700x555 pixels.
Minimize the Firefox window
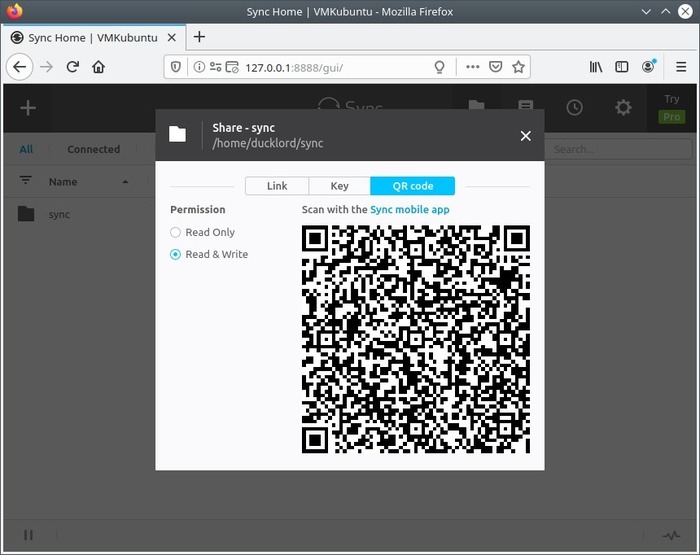coord(646,12)
